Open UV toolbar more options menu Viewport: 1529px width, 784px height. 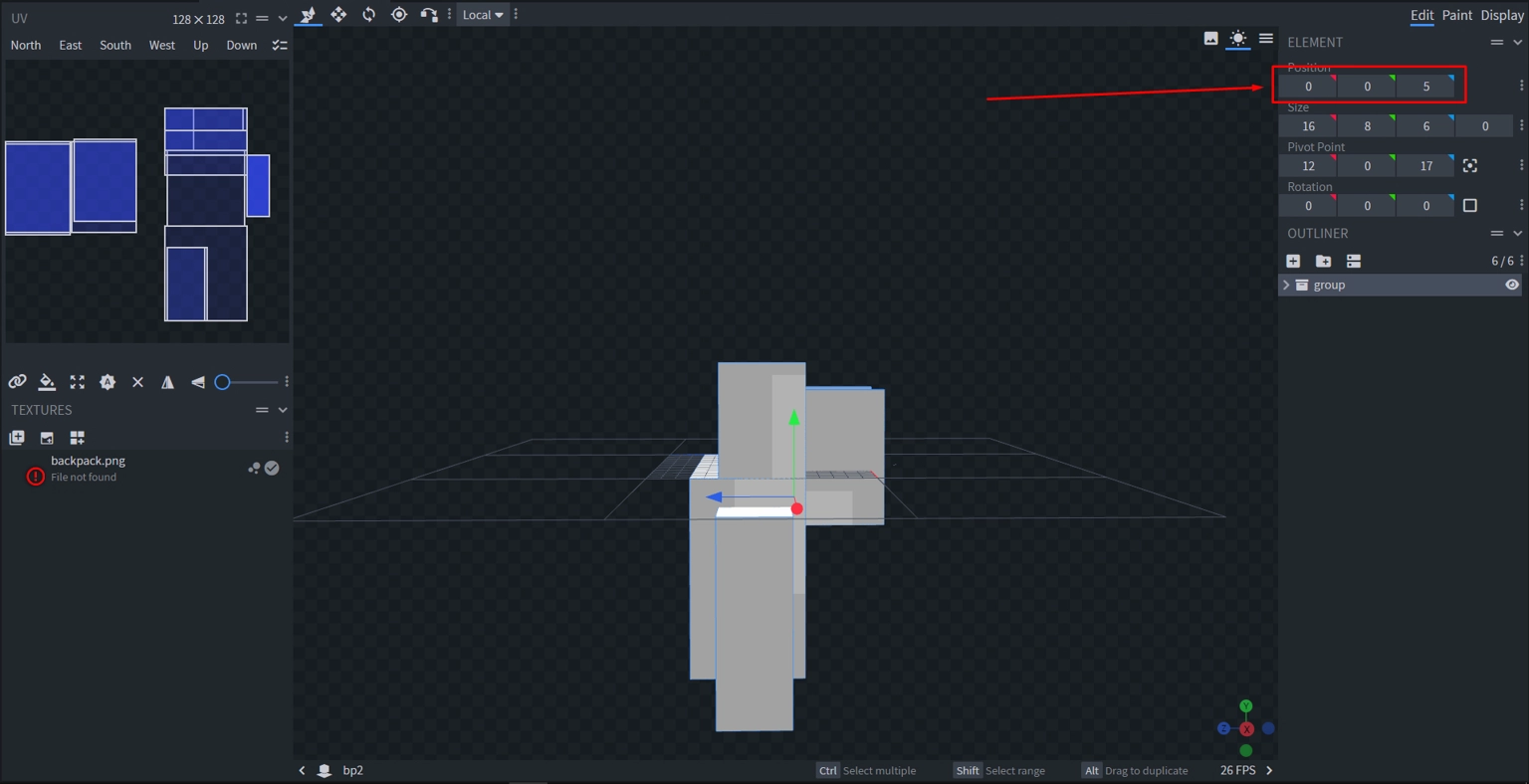(x=287, y=382)
